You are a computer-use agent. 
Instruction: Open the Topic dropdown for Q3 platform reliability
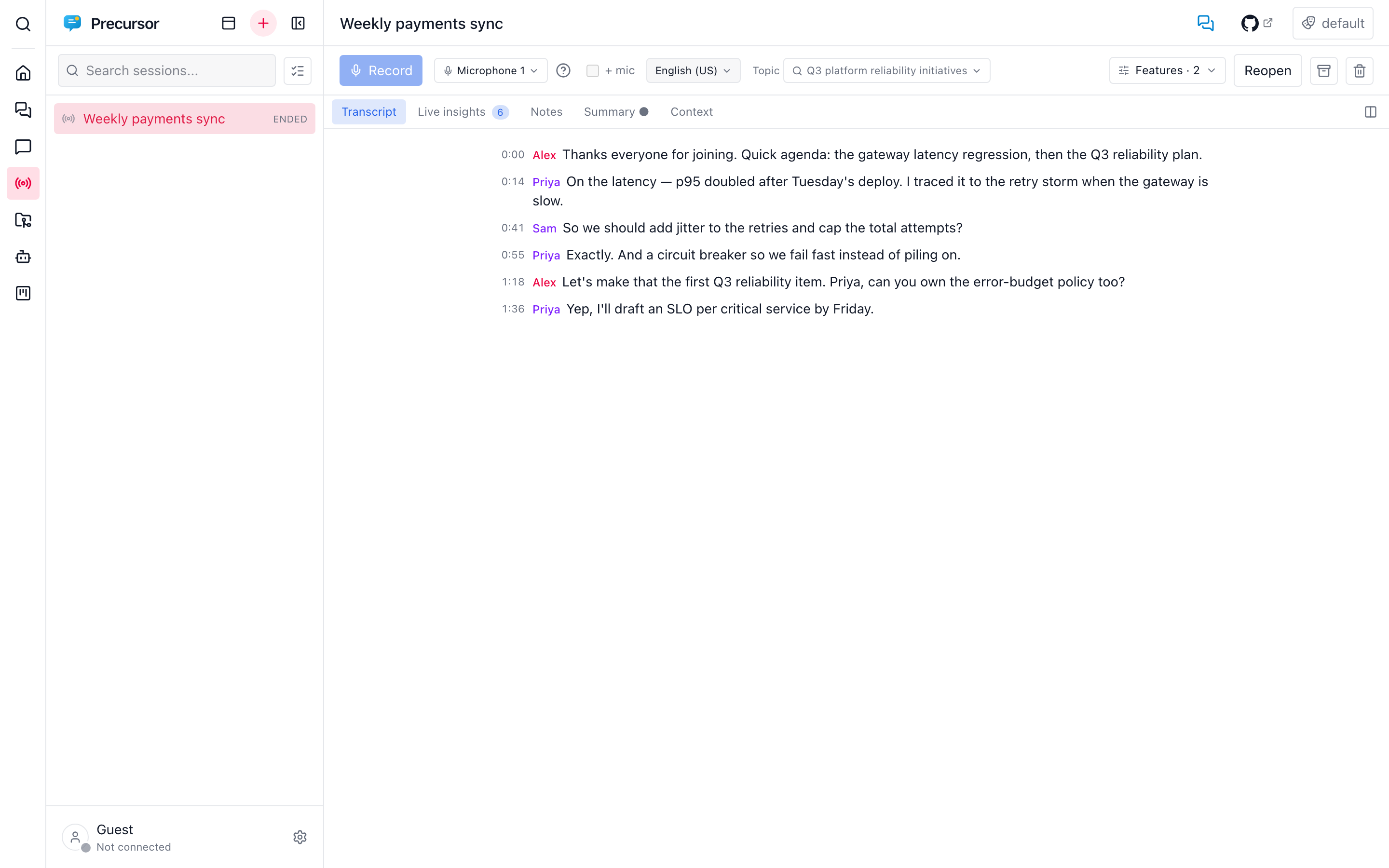(886, 70)
